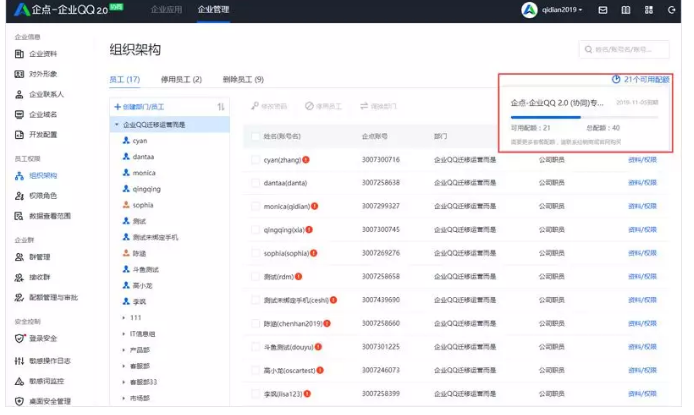
Task: Open the 企业应用 top navigation tab
Action: pyautogui.click(x=166, y=9)
